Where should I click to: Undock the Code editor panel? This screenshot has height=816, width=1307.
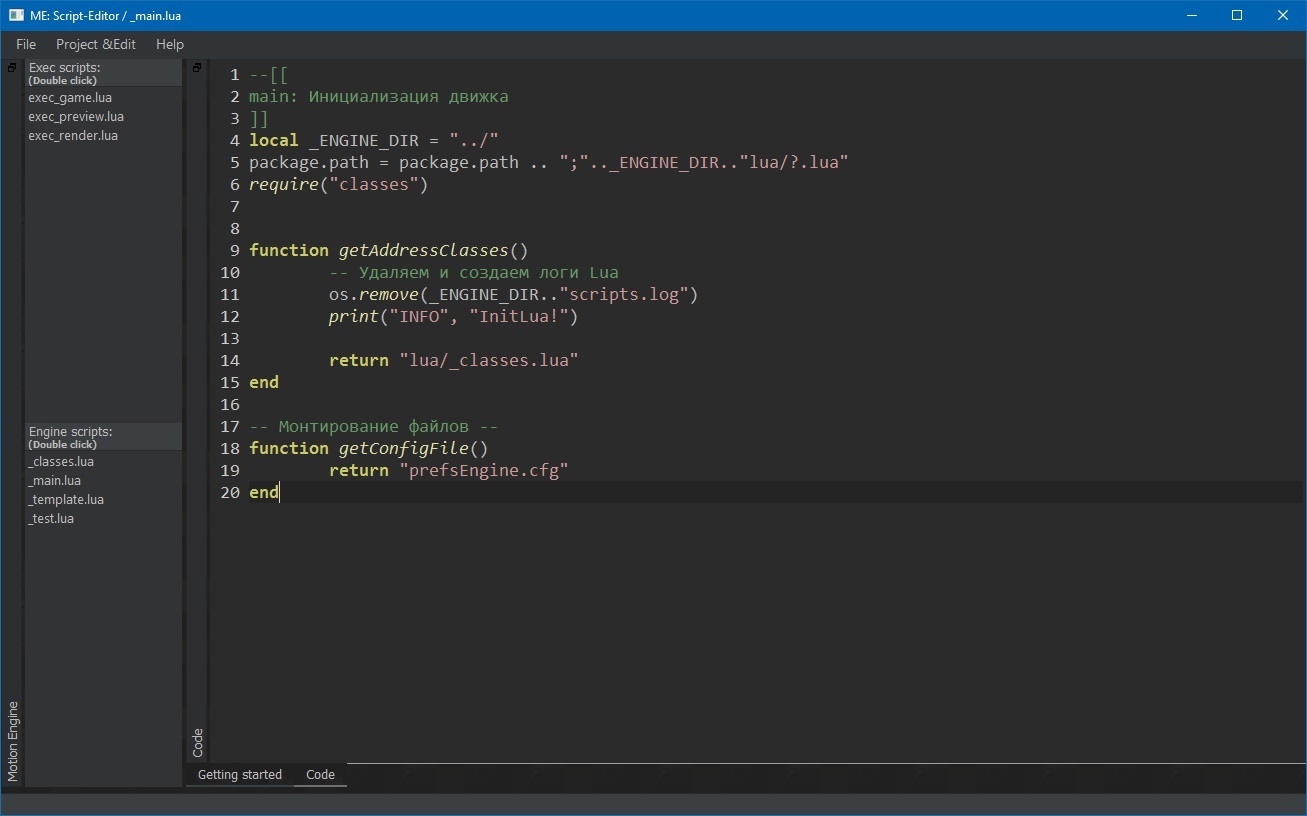click(197, 68)
